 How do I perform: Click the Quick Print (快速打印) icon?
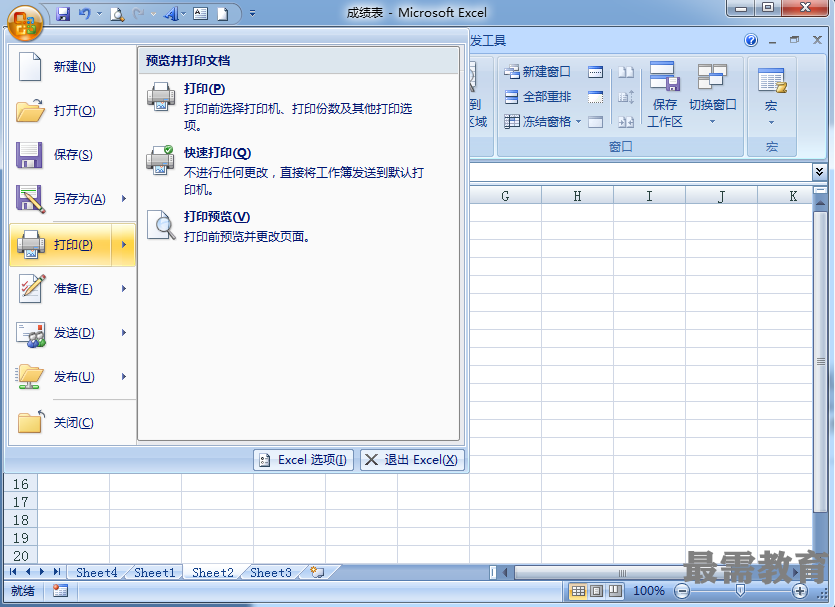click(x=161, y=160)
